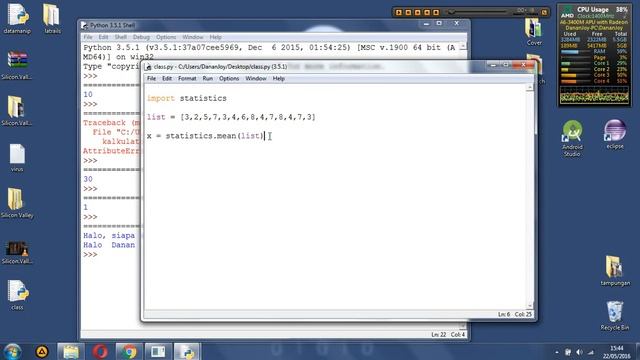Launch Android Studio from desktop shortcut
The height and width of the screenshot is (360, 640).
click(x=572, y=138)
